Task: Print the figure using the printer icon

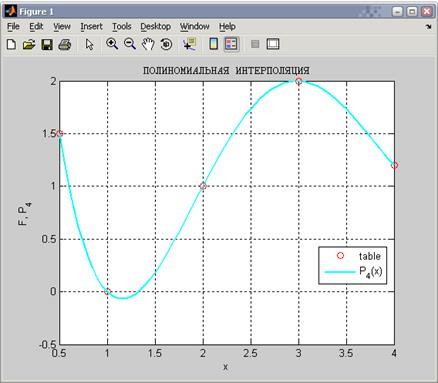Action: point(65,44)
